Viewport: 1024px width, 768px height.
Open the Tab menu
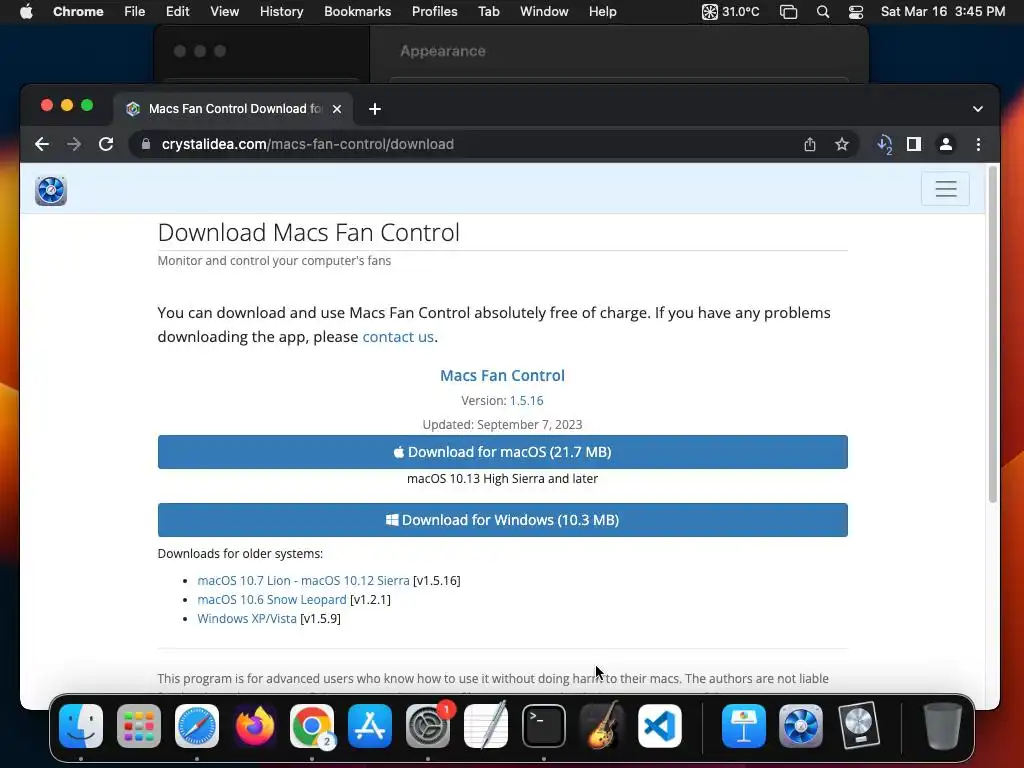[488, 11]
